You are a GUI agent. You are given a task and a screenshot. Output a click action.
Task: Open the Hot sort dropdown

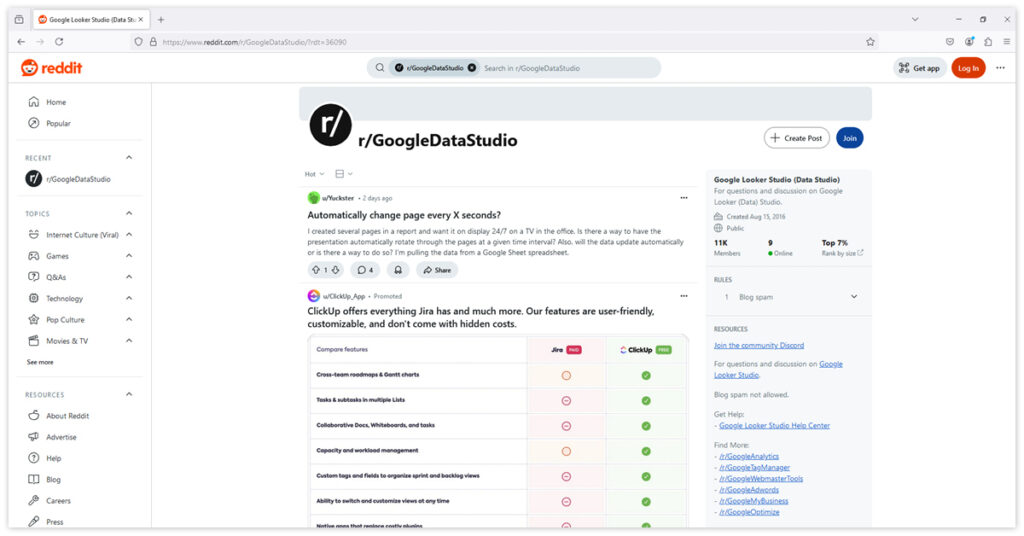[x=314, y=174]
